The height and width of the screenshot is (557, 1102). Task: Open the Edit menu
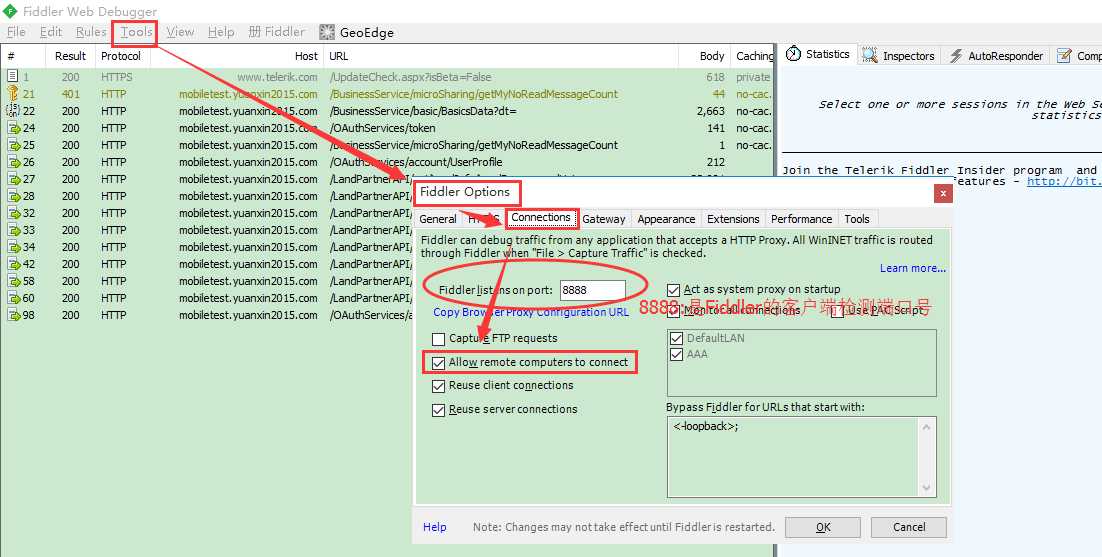tap(51, 32)
